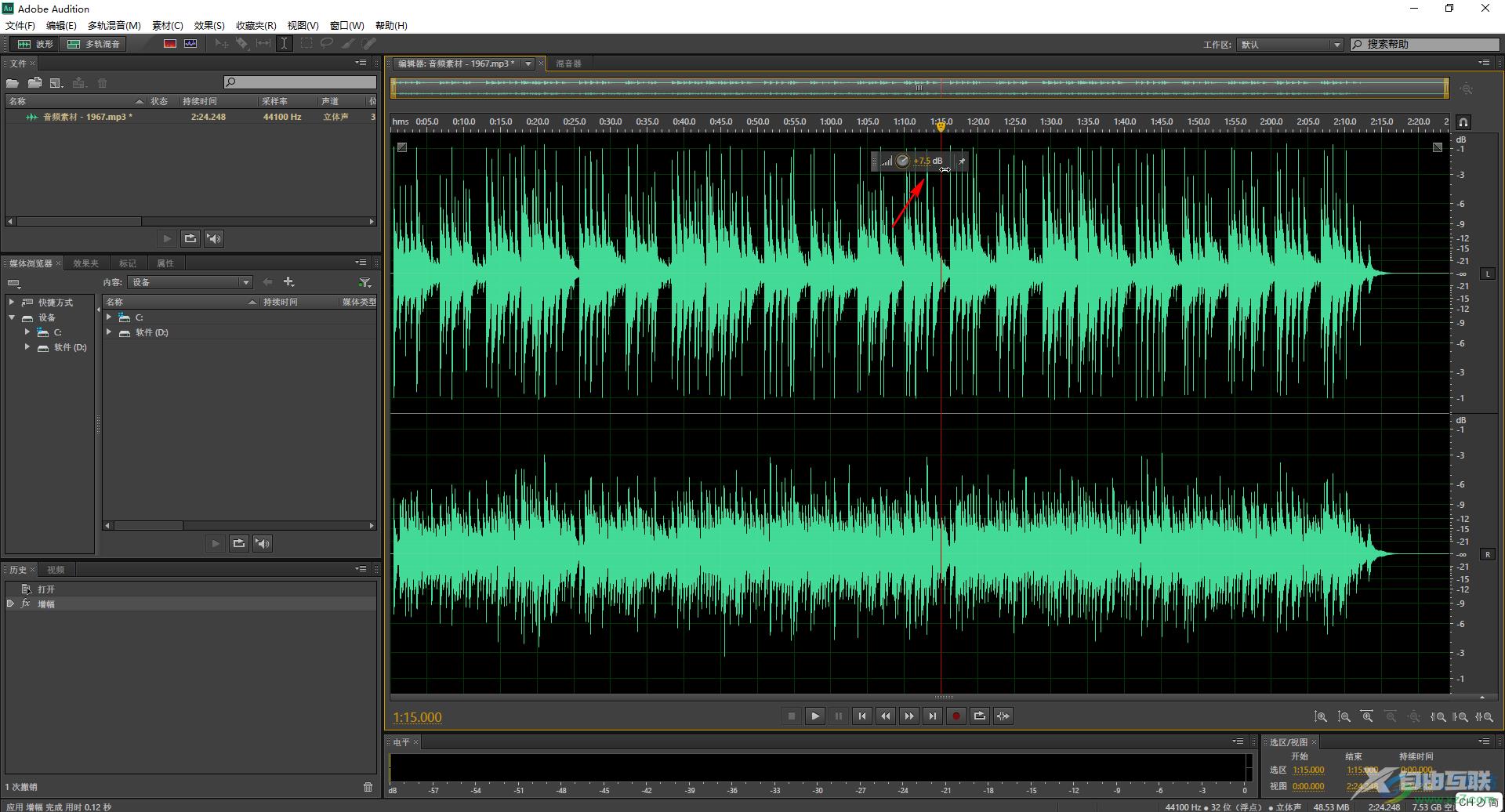Image resolution: width=1505 pixels, height=812 pixels.
Task: Adjust the HUD amplitude gain knob
Action: coord(903,161)
